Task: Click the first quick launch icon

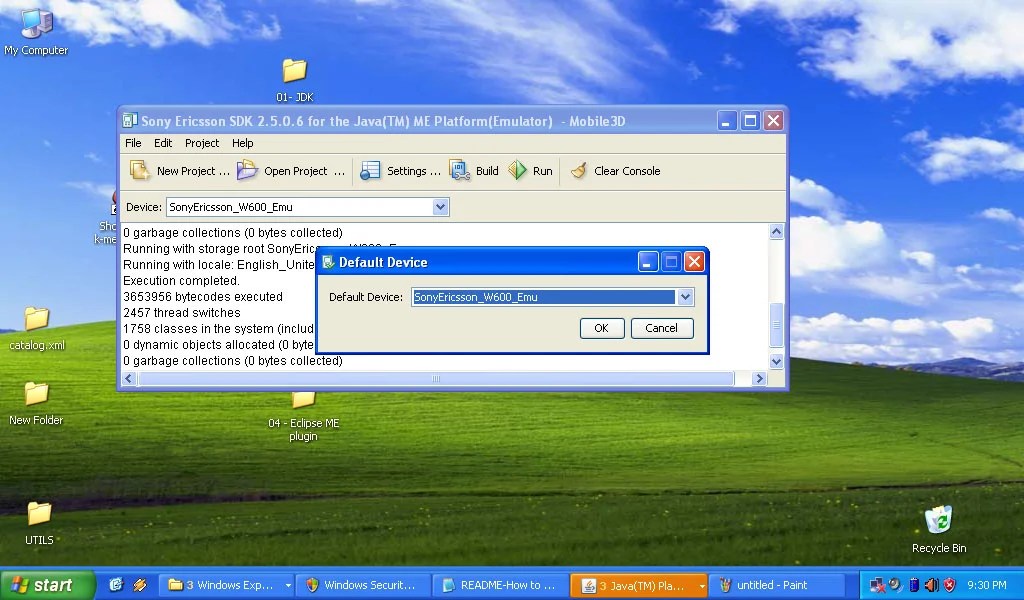Action: coord(116,585)
